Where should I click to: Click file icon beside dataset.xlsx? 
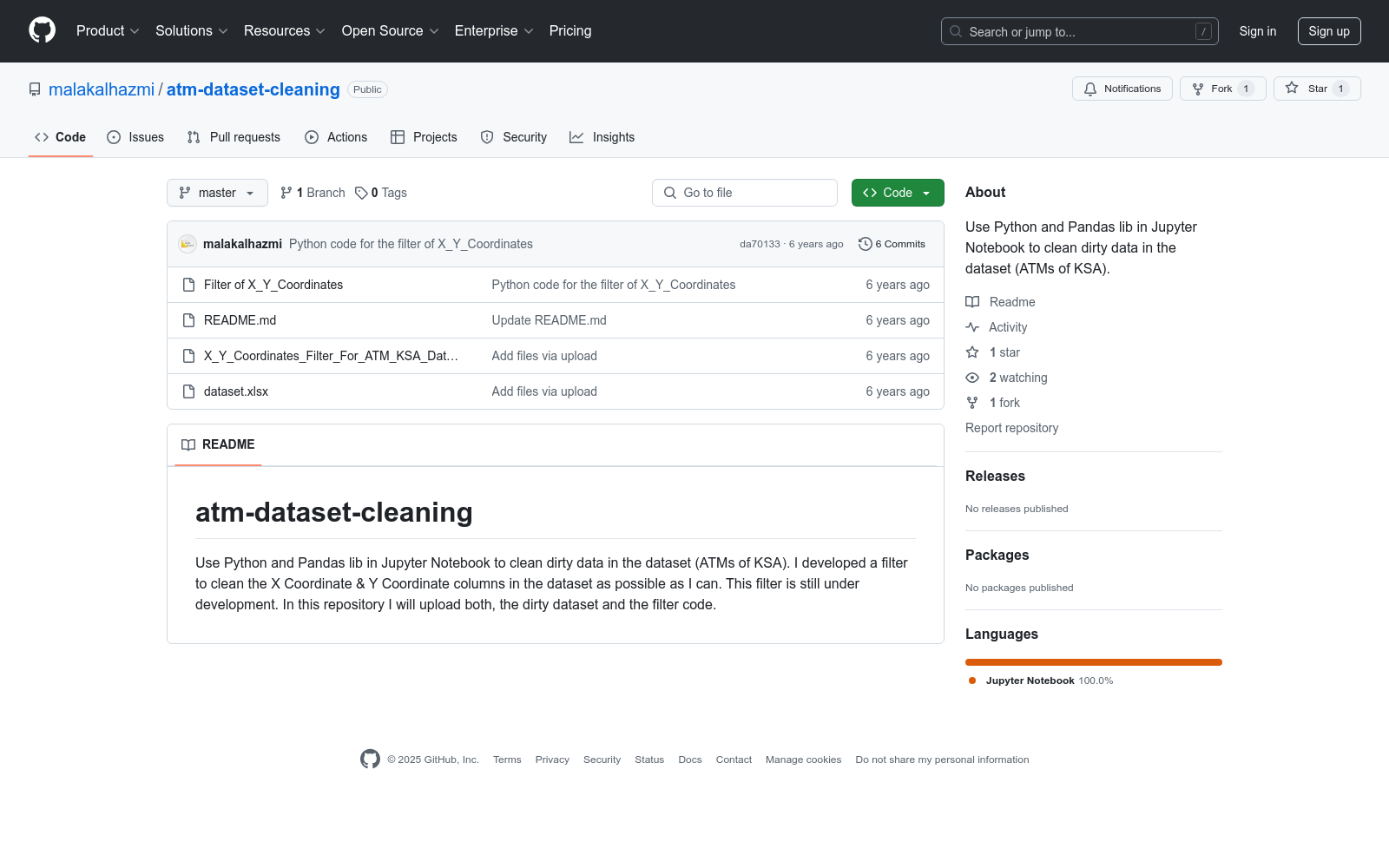(x=188, y=391)
